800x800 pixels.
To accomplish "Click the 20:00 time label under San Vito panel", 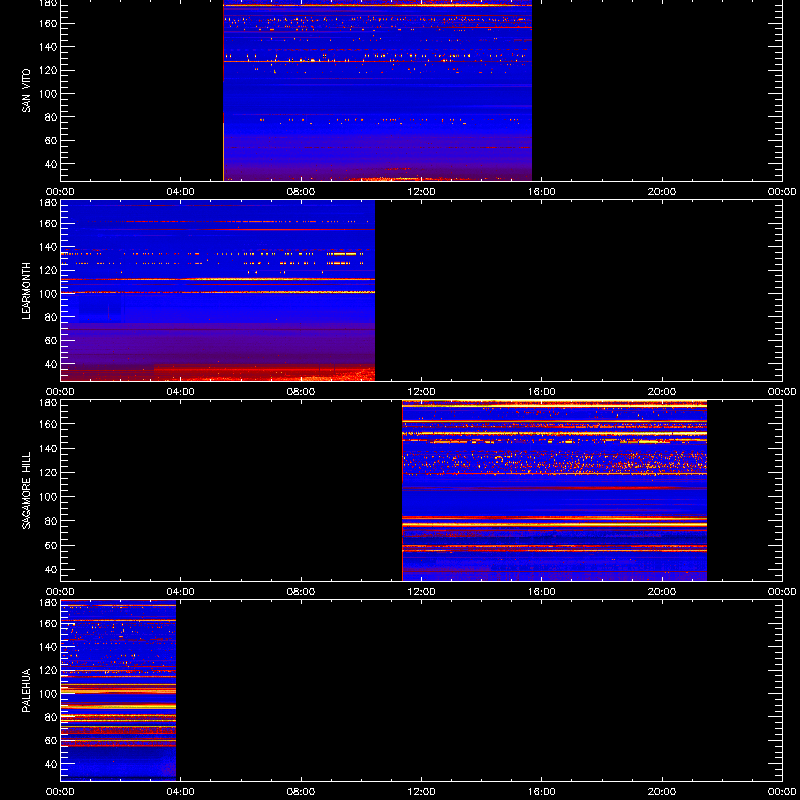I will coord(662,192).
